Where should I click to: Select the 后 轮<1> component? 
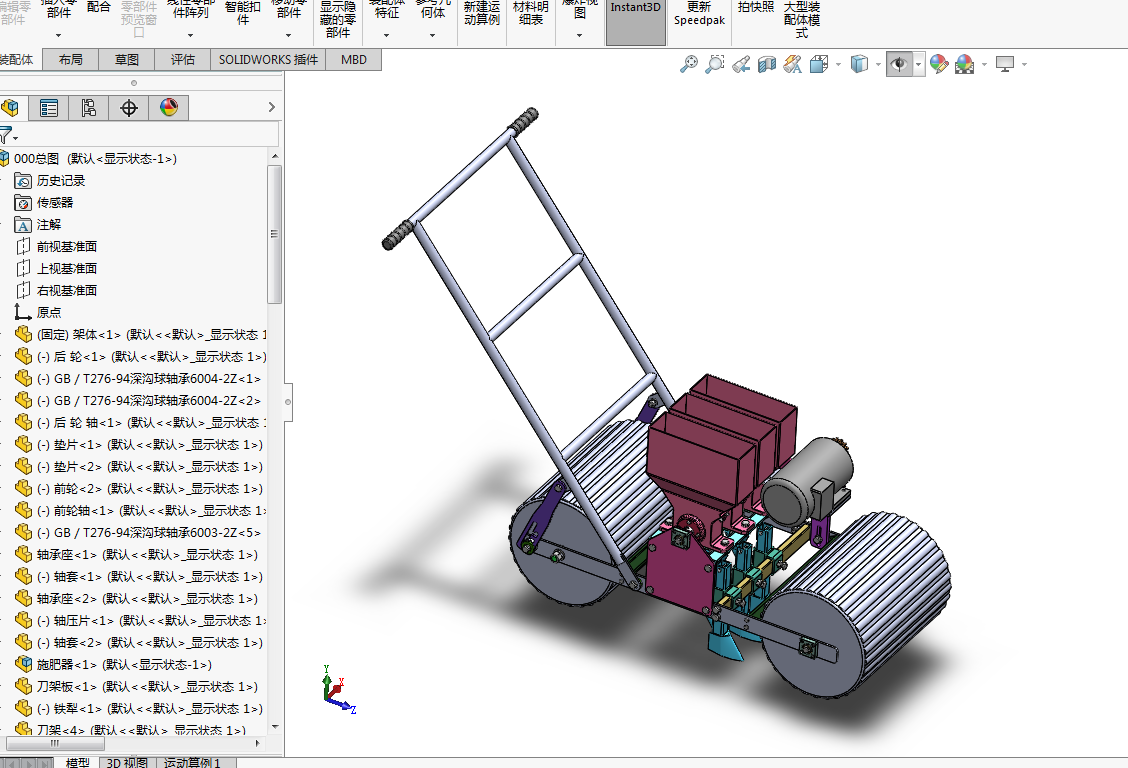pos(141,357)
